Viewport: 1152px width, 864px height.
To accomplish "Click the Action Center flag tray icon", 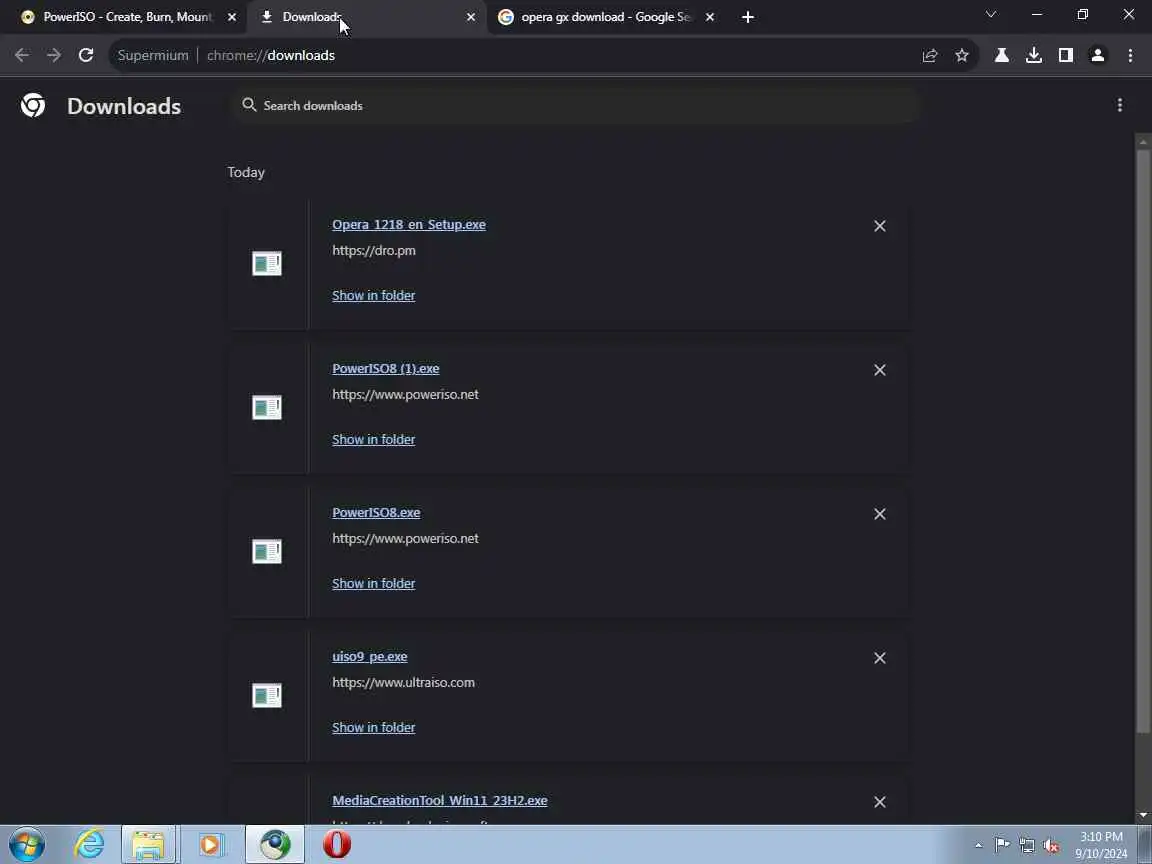I will click(1002, 845).
